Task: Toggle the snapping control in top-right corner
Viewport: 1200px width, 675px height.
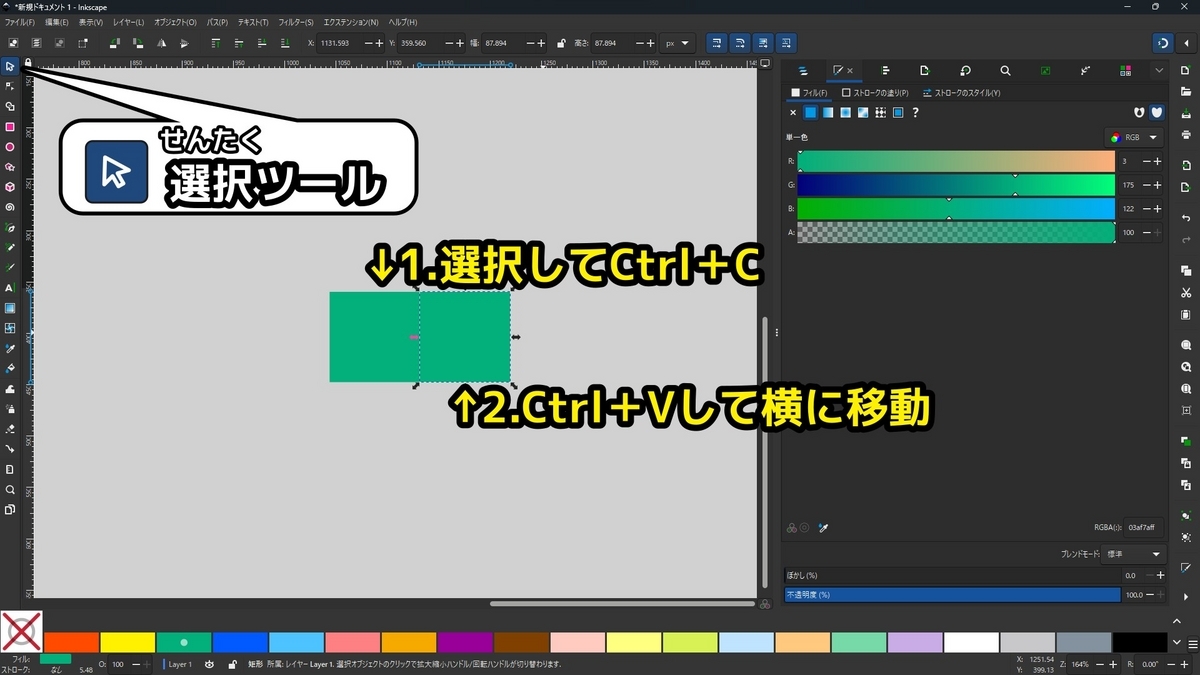Action: pos(1163,43)
